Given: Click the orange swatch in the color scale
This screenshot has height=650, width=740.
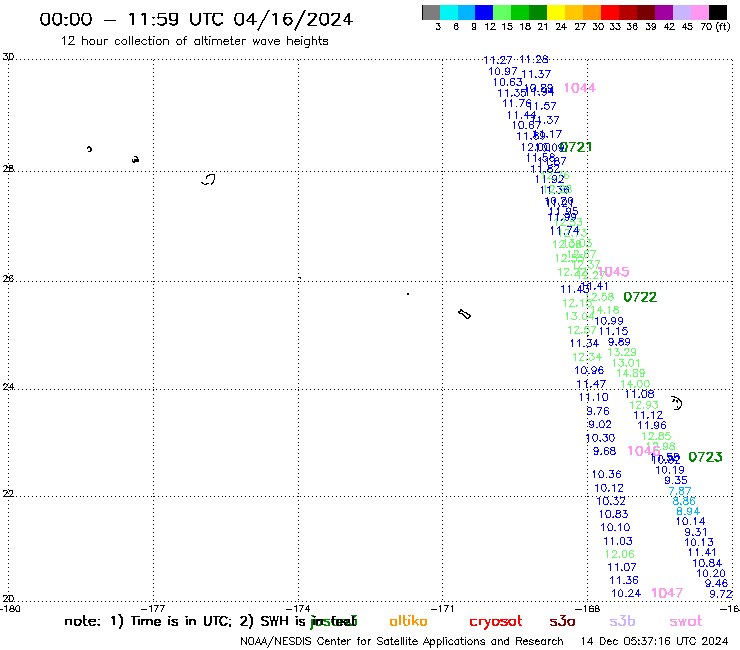Looking at the screenshot, I should (591, 12).
